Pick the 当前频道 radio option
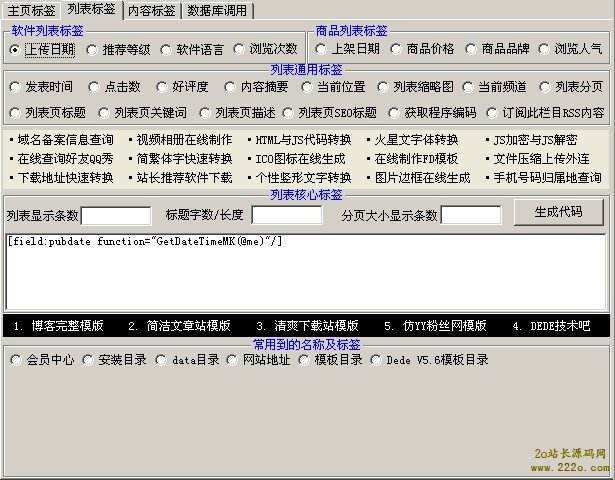The image size is (615, 480). (x=468, y=87)
